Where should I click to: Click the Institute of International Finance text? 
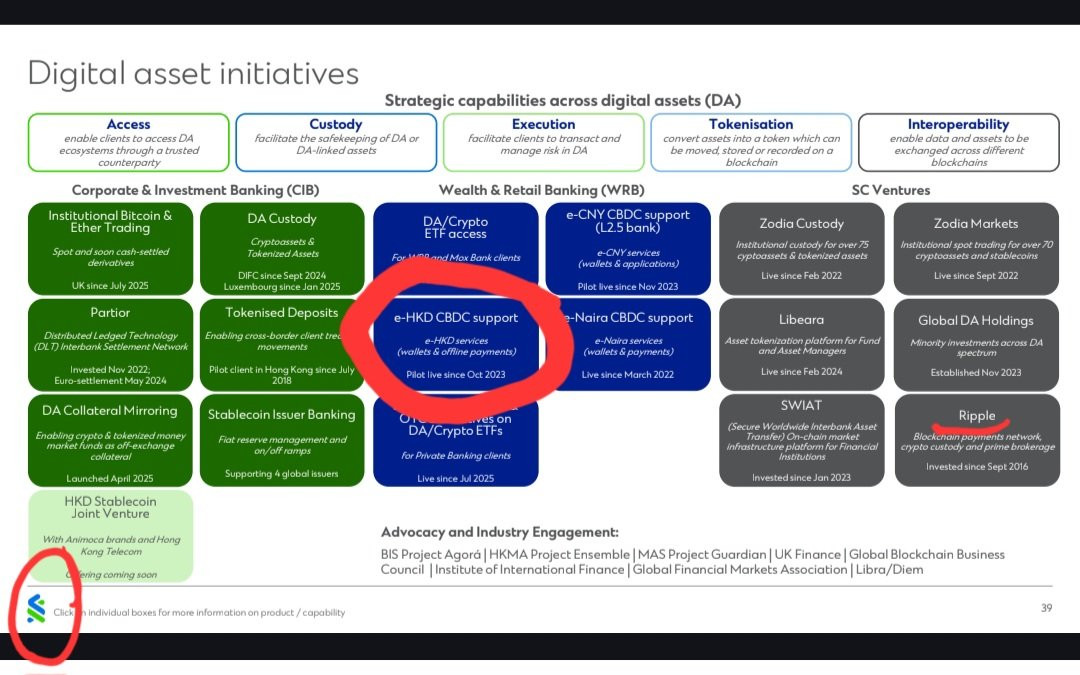coord(529,570)
